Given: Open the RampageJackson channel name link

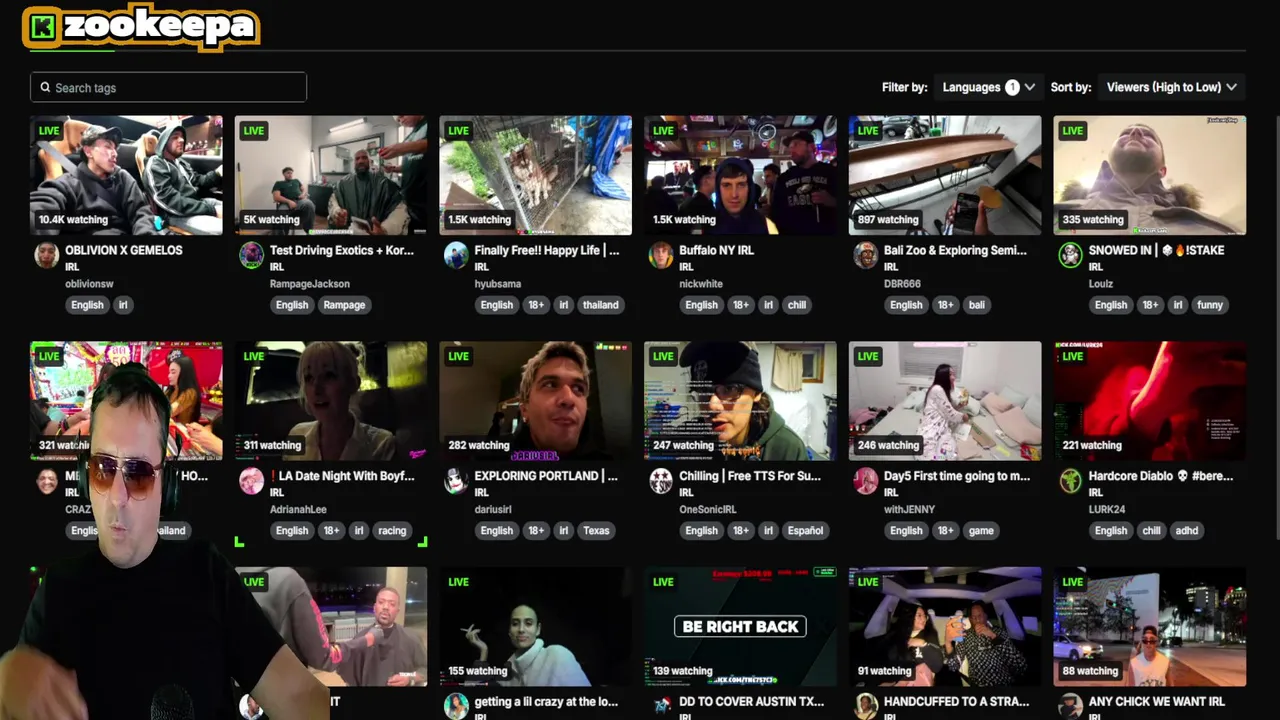Looking at the screenshot, I should [x=310, y=284].
